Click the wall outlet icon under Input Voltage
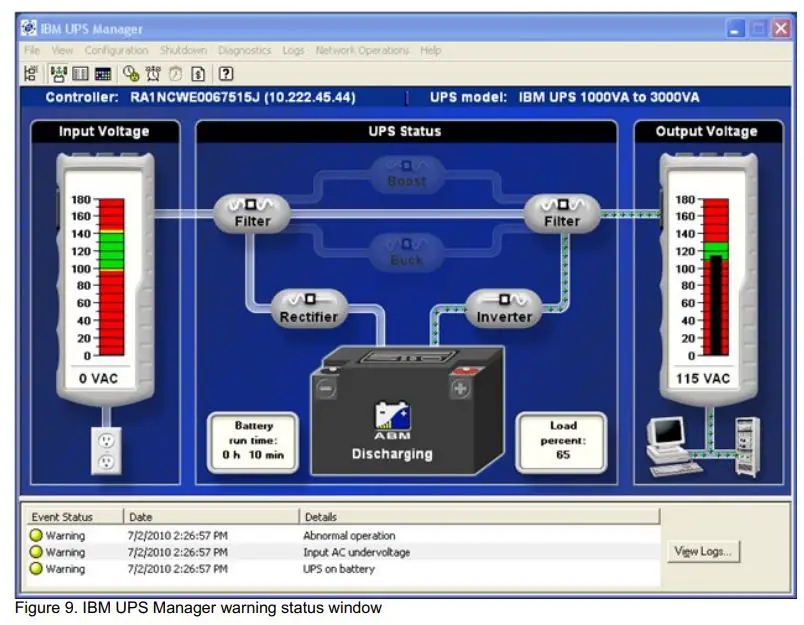 tap(106, 451)
